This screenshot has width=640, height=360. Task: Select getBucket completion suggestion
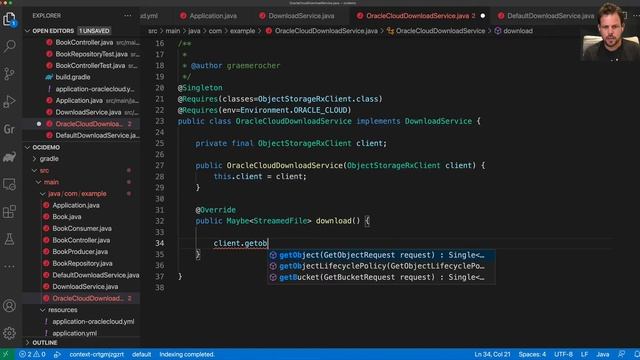point(382,277)
